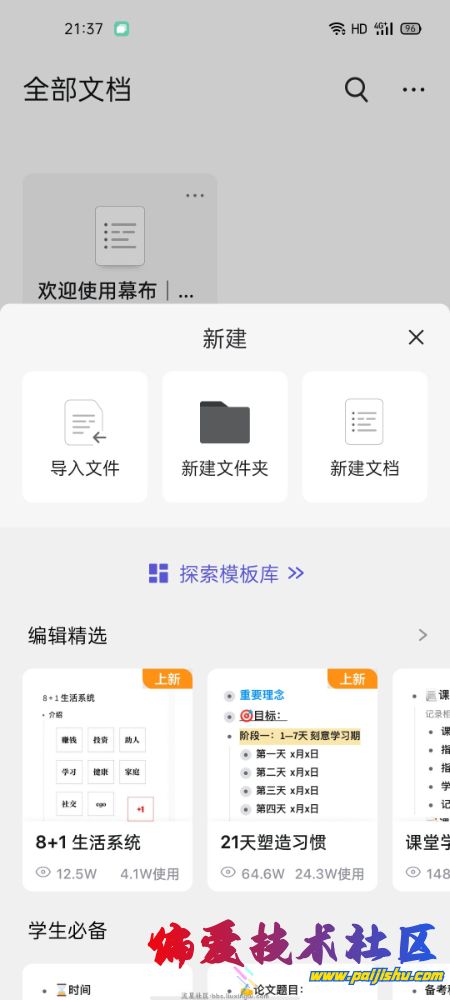Tap the 24.3W使用 usage text
Viewport: 450px width, 1000px height.
(330, 873)
